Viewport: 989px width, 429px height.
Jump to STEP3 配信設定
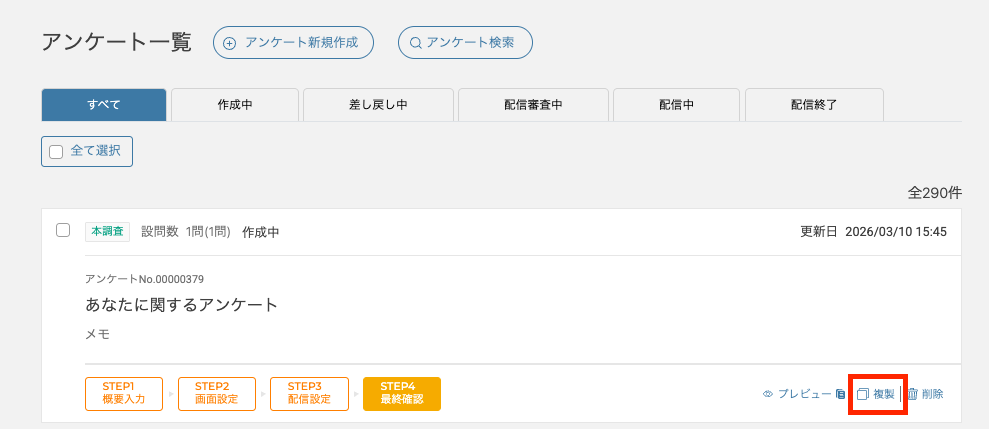coord(308,393)
